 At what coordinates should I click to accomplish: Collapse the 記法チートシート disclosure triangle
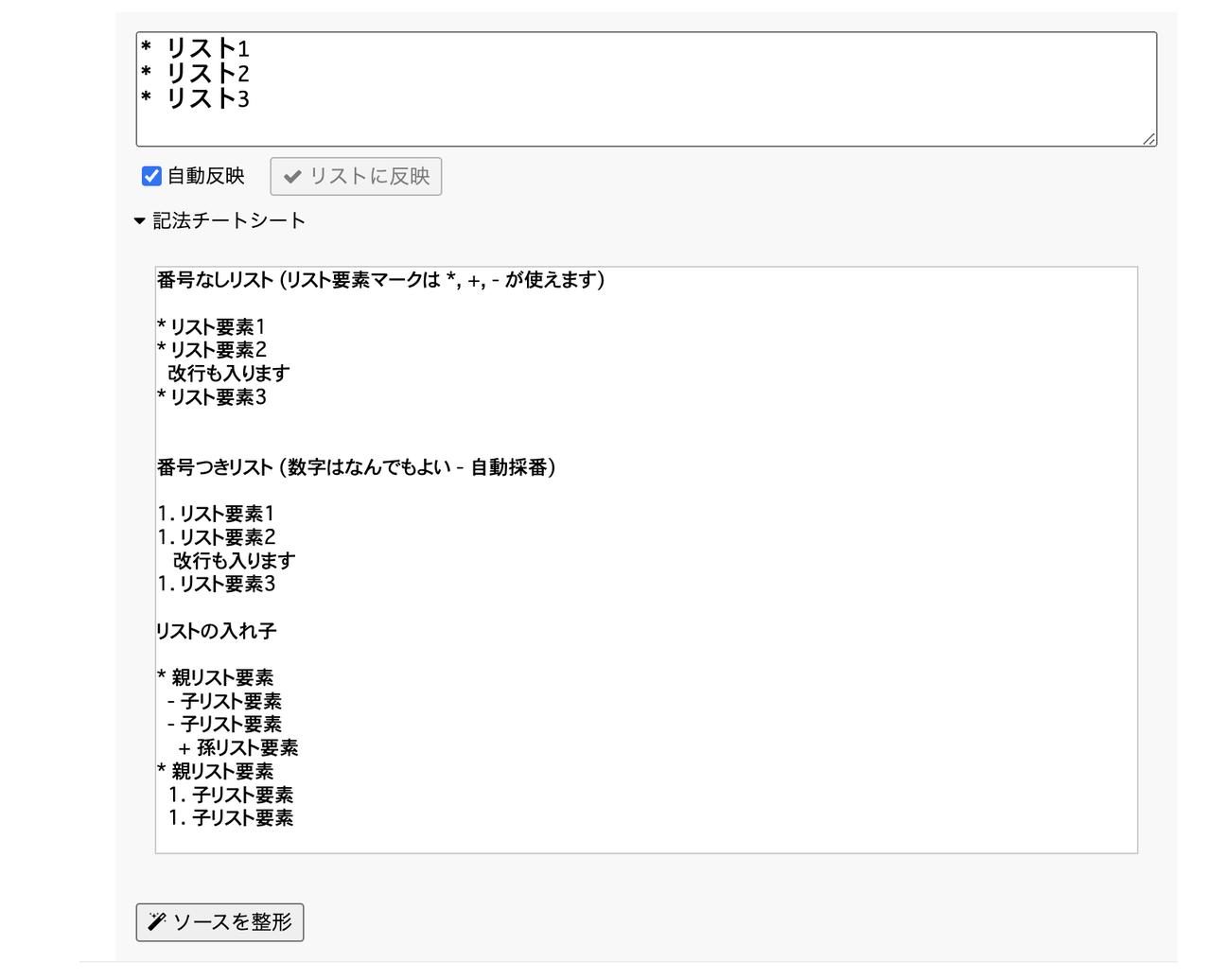click(140, 220)
